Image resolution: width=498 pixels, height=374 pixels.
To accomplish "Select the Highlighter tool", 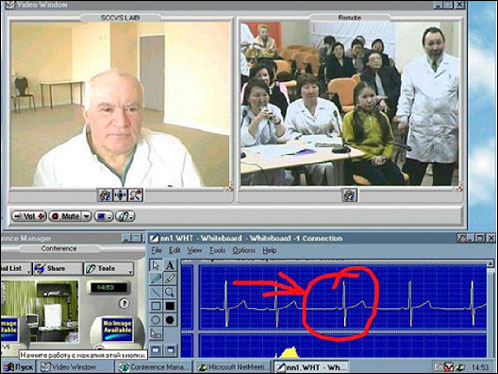I will tap(170, 279).
